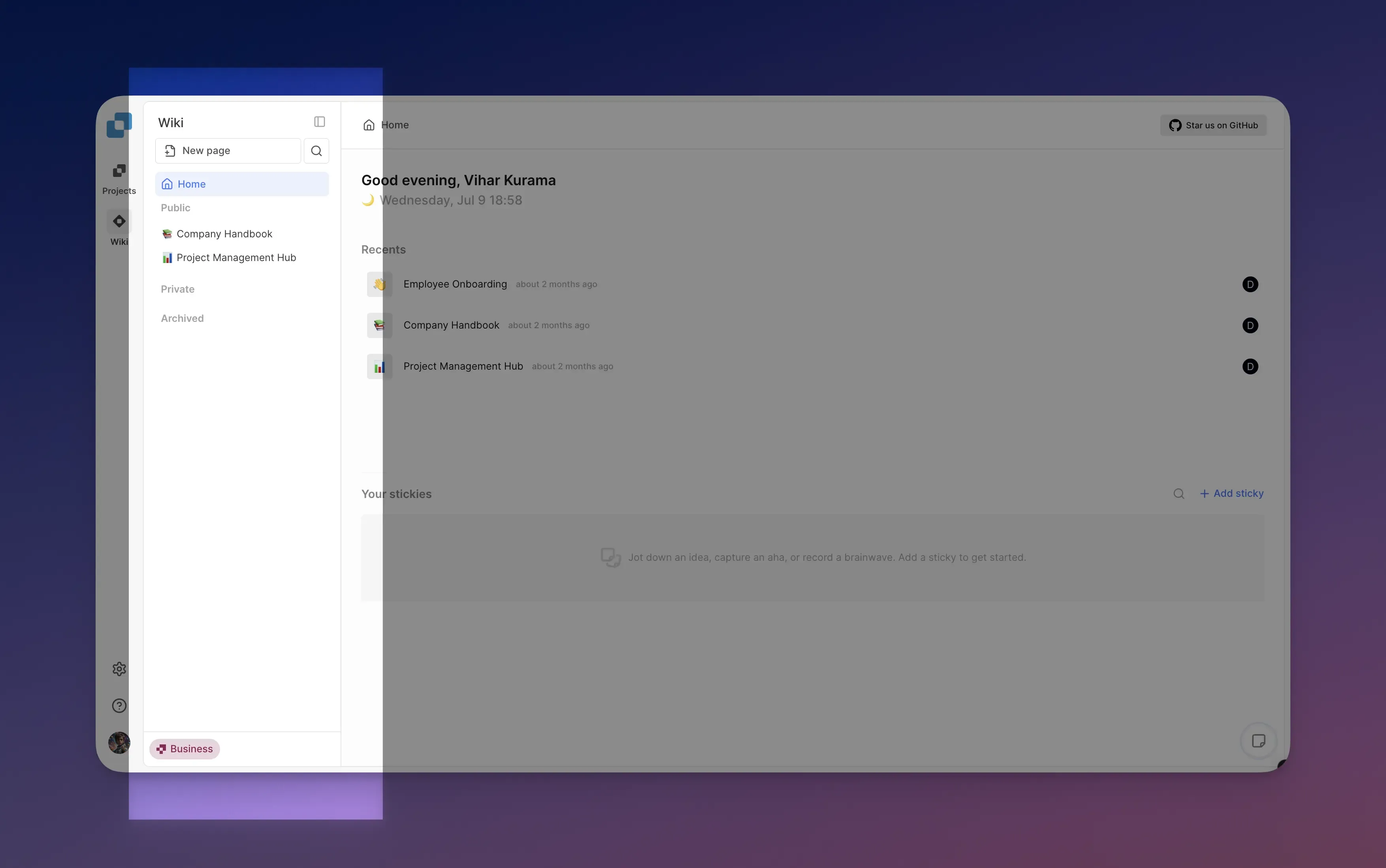Image resolution: width=1386 pixels, height=868 pixels.
Task: Open Employee Onboarding from Recents
Action: pos(455,284)
